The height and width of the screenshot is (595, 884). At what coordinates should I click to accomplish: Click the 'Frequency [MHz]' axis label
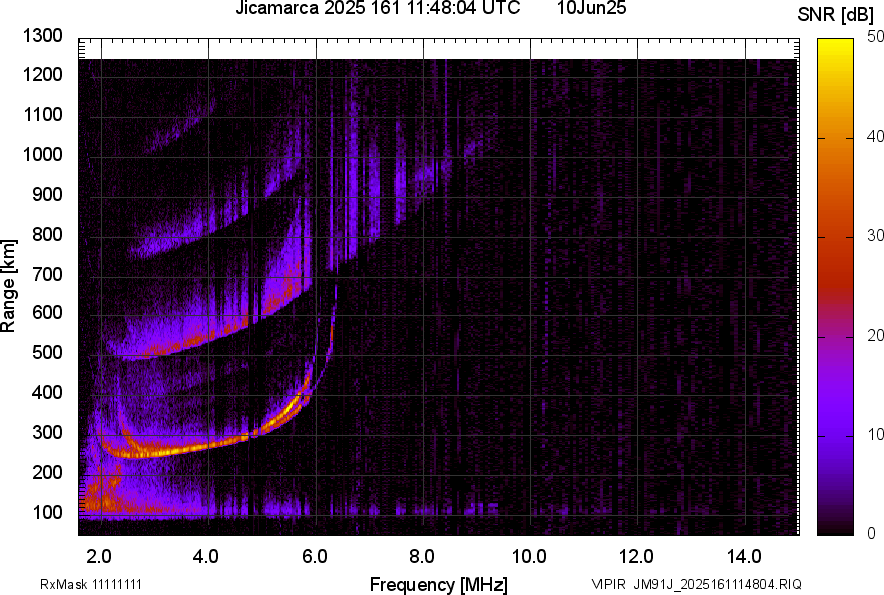pos(439,584)
